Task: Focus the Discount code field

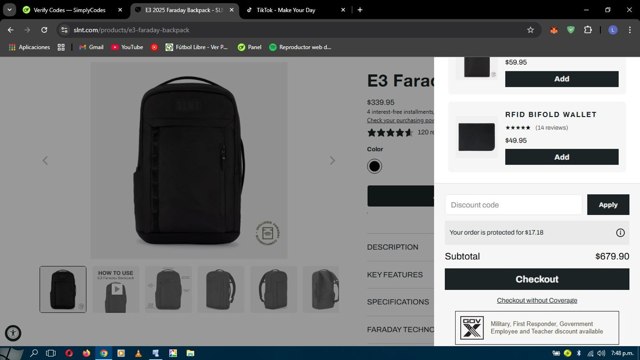Action: coord(513,204)
